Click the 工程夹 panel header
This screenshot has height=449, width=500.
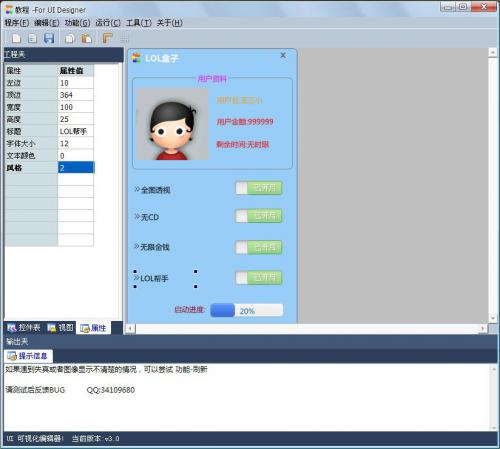click(x=63, y=54)
